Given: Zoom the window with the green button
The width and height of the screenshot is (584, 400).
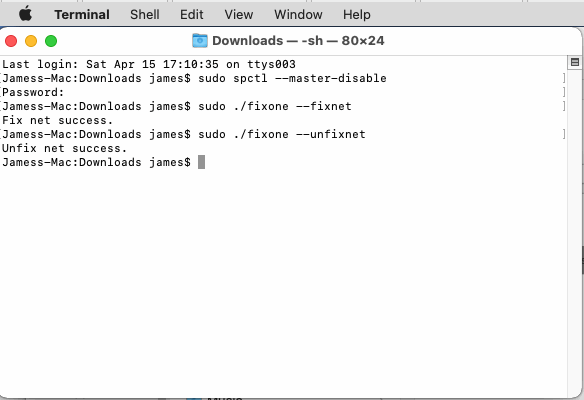Looking at the screenshot, I should [x=51, y=41].
